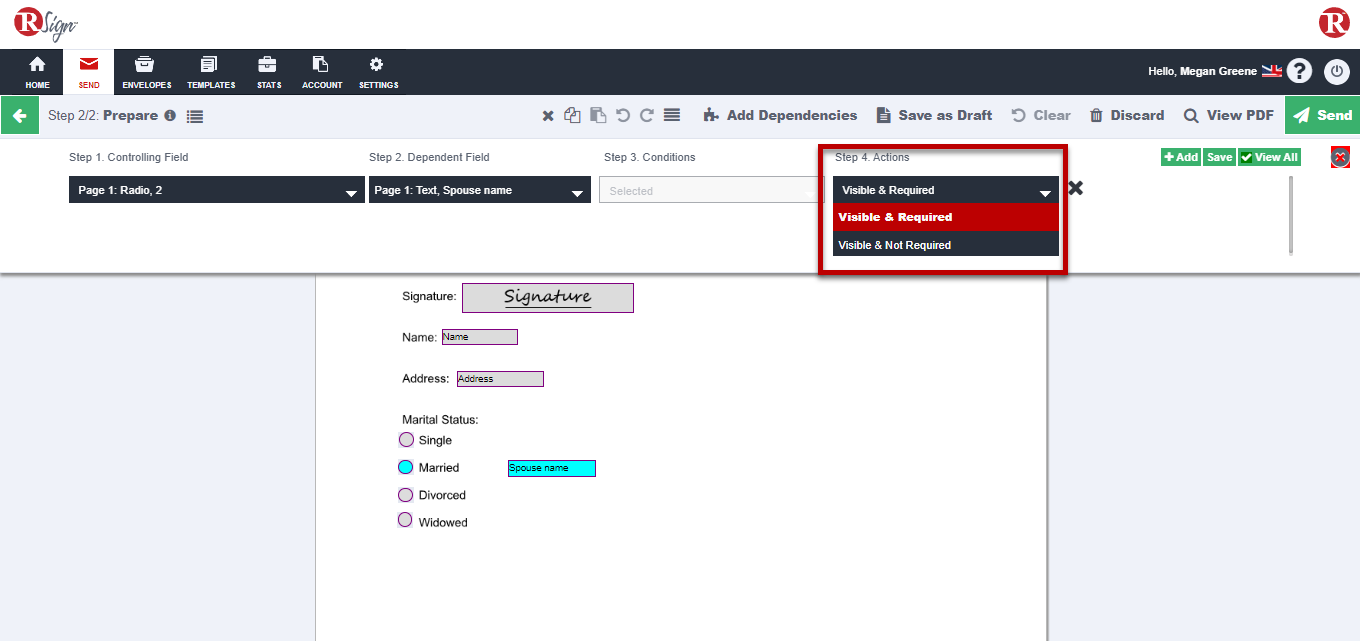
Task: Click the 'Hello, Megan Greene' greeting
Action: [1202, 71]
